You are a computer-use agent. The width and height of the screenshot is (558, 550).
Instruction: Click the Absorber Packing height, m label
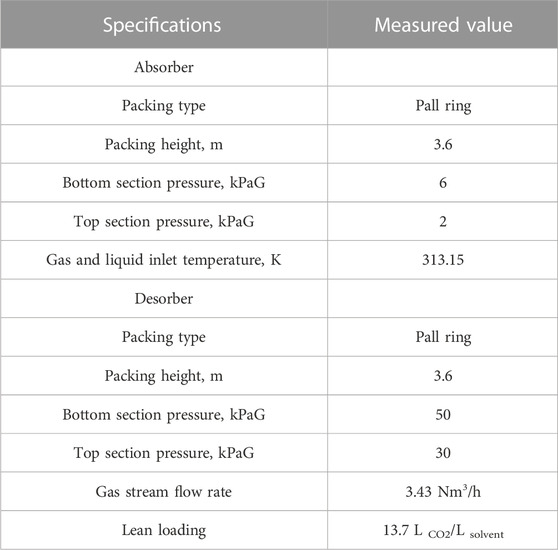pos(164,144)
